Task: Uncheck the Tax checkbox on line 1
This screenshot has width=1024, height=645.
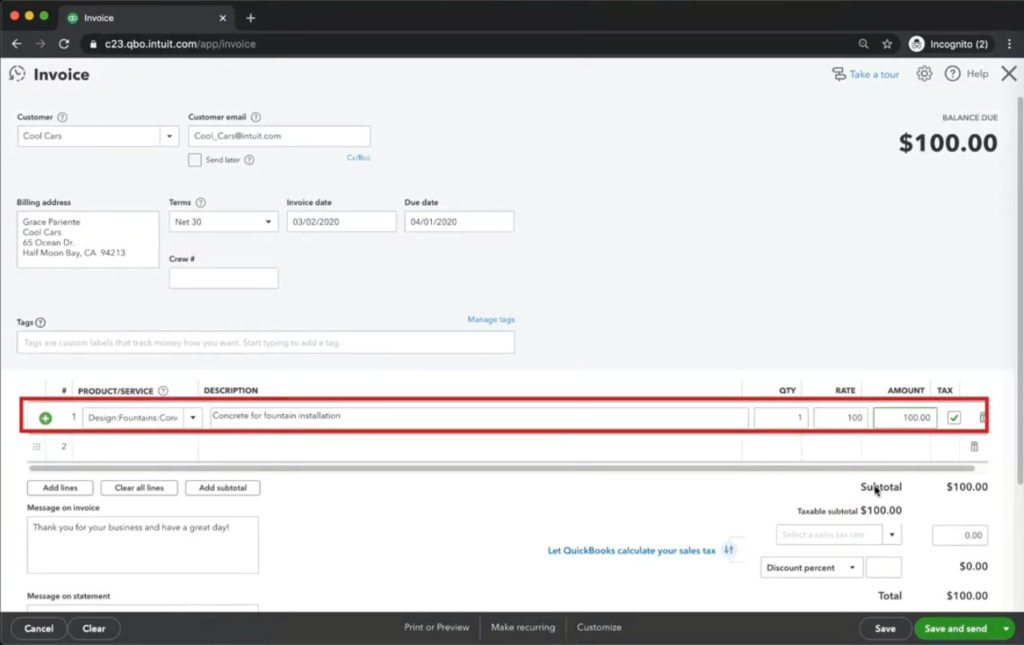Action: click(x=954, y=418)
